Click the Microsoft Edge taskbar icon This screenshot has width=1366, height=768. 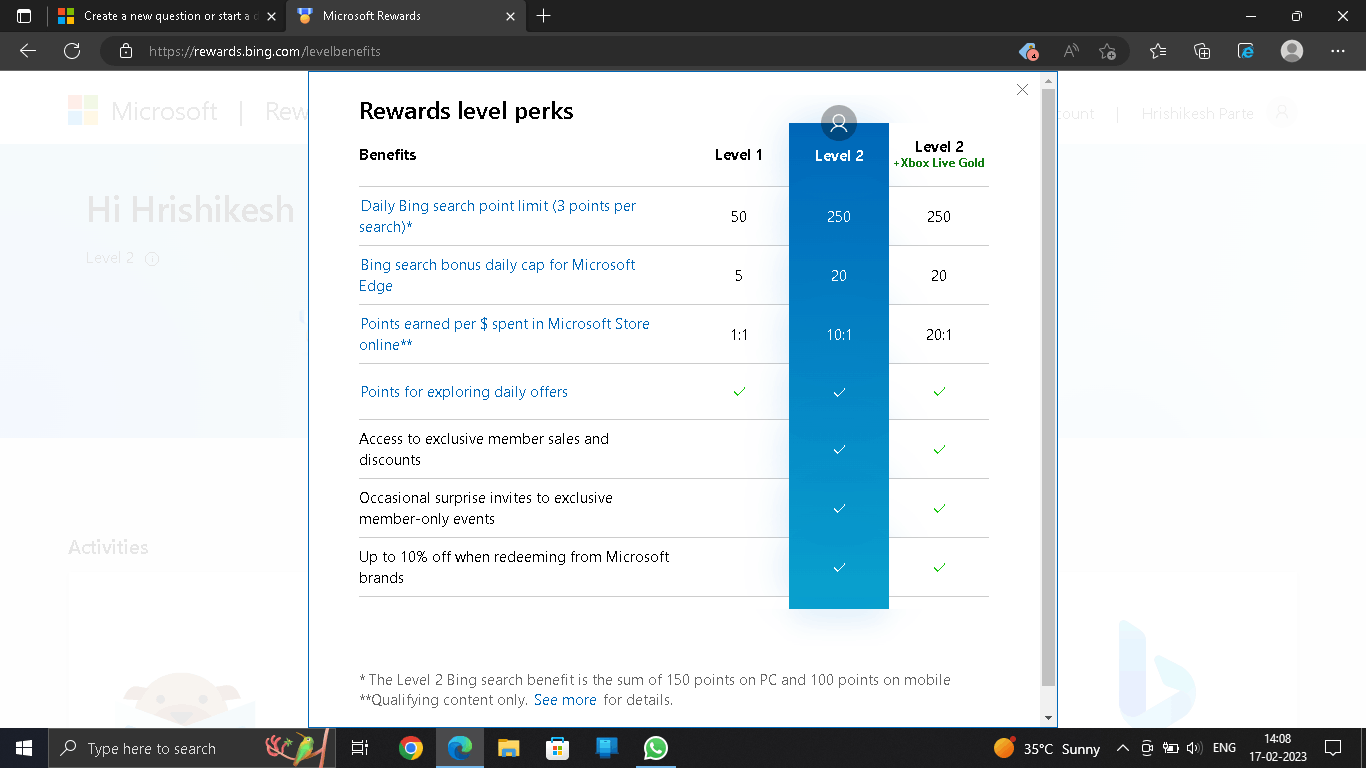tap(459, 748)
